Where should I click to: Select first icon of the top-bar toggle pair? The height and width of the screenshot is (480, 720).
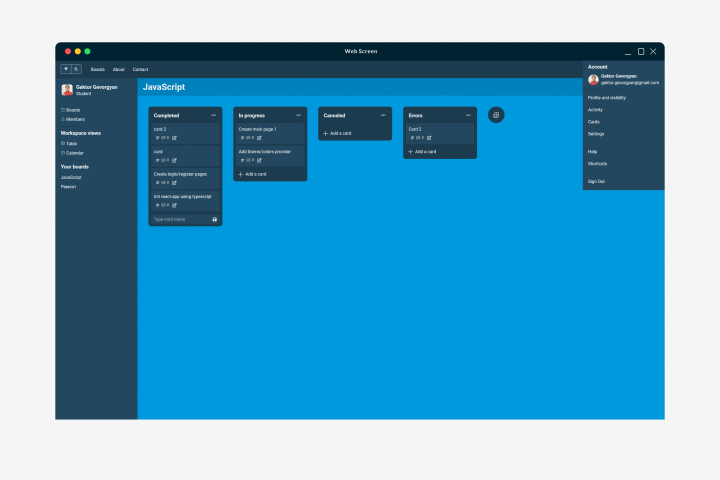coord(66,69)
